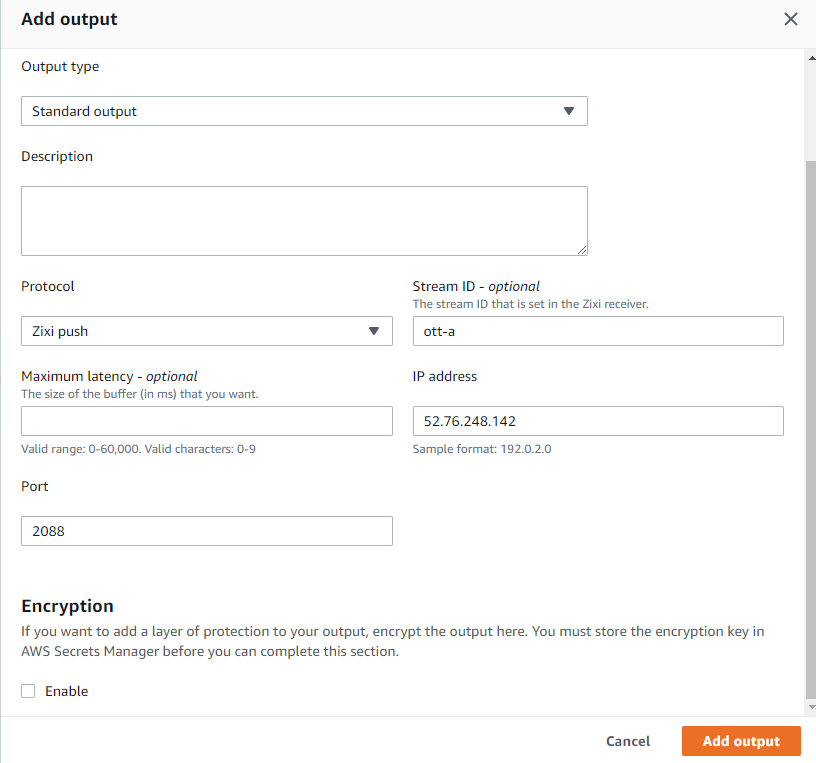The image size is (816, 763).
Task: Click the Standard output dropdown arrow
Action: [569, 111]
